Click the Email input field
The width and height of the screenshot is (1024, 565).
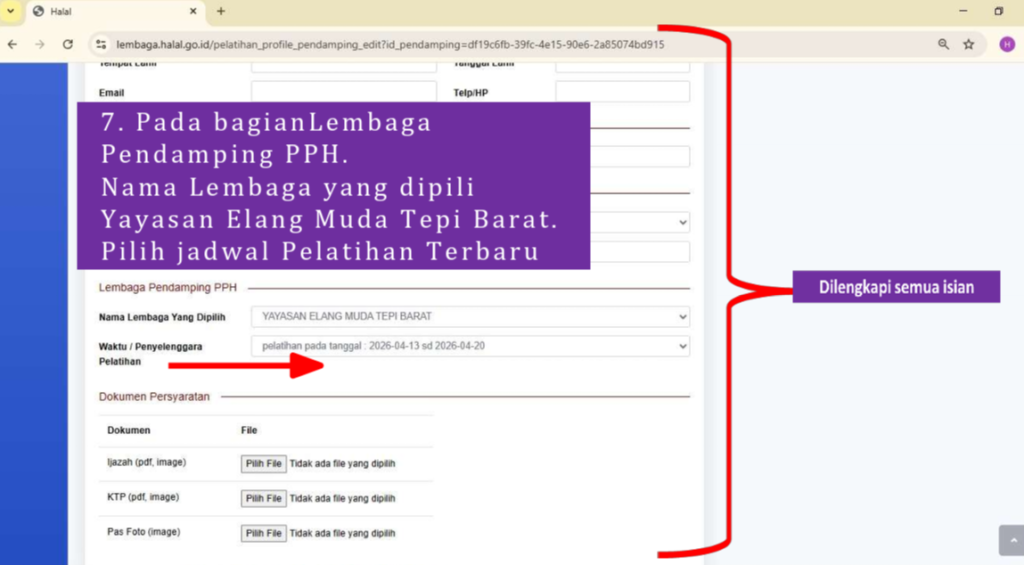click(344, 92)
